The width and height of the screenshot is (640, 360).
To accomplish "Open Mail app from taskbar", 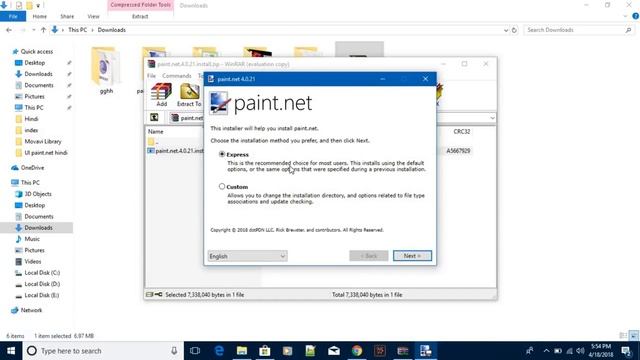I will (334, 351).
